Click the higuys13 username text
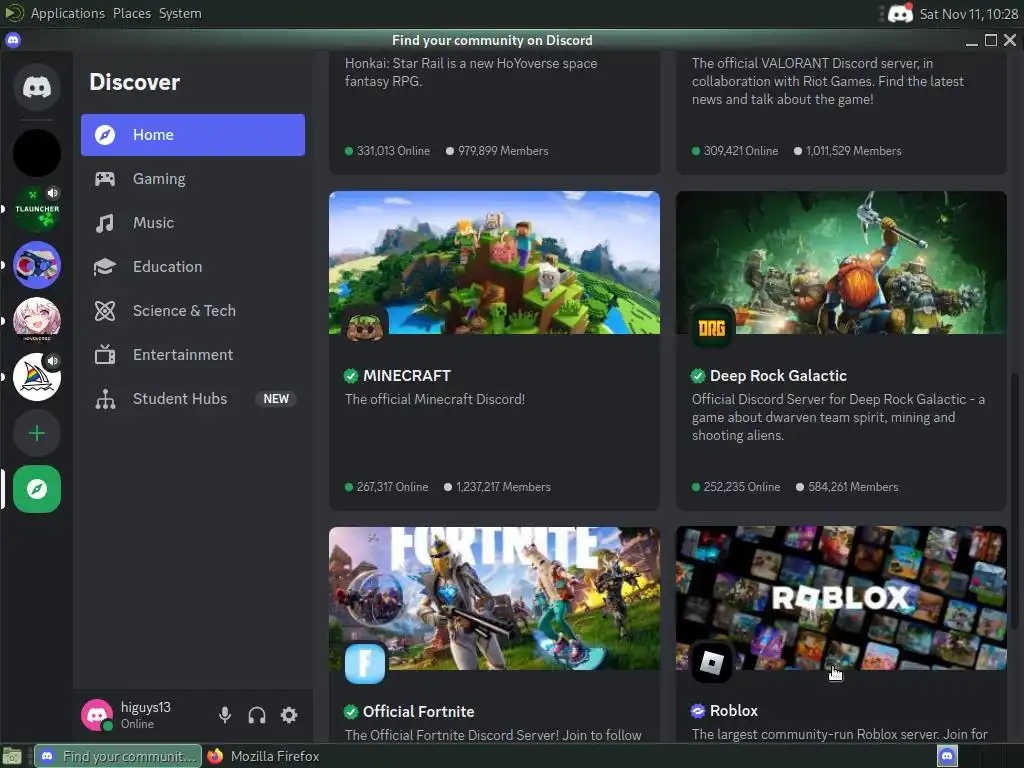 146,707
